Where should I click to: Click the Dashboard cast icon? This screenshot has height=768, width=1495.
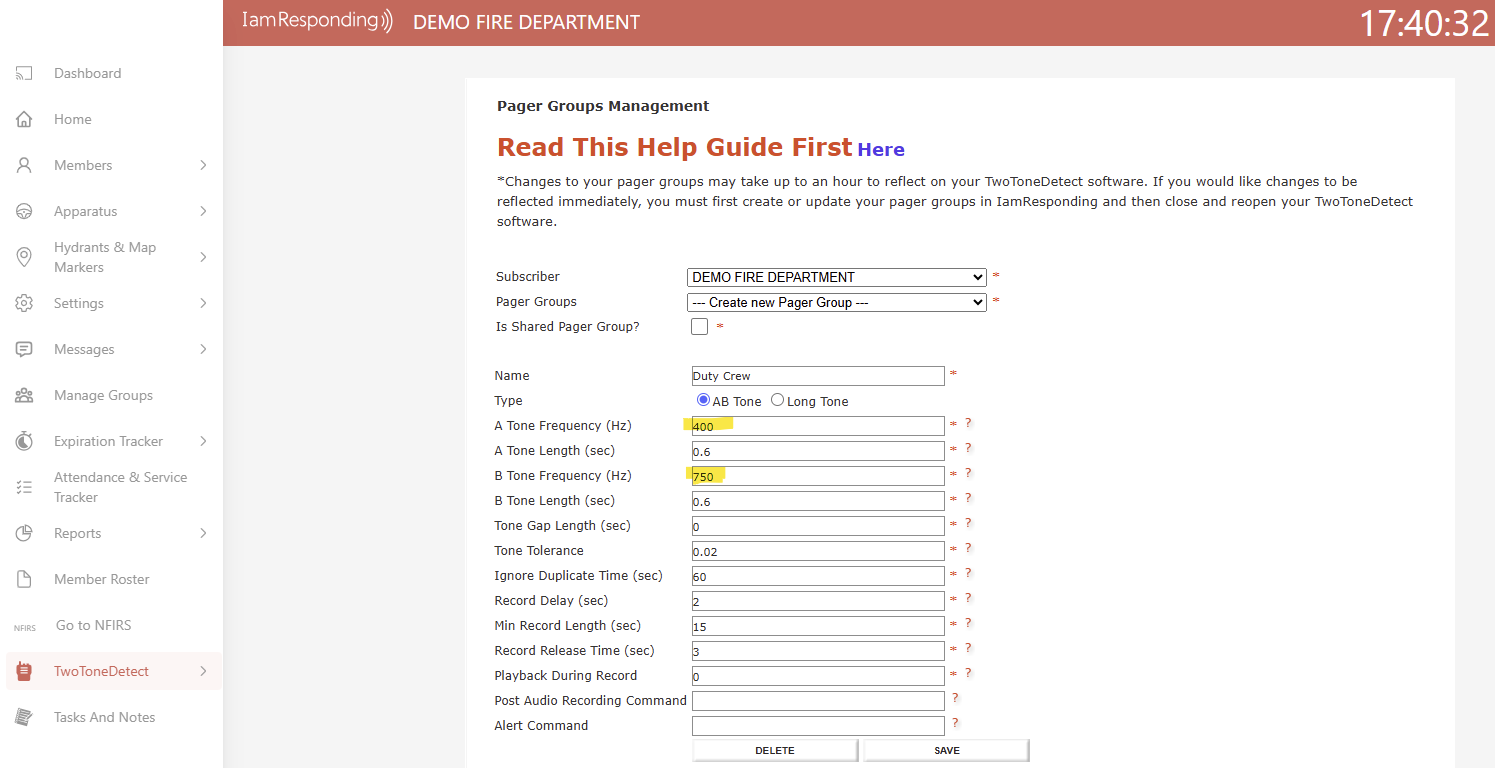[x=24, y=73]
